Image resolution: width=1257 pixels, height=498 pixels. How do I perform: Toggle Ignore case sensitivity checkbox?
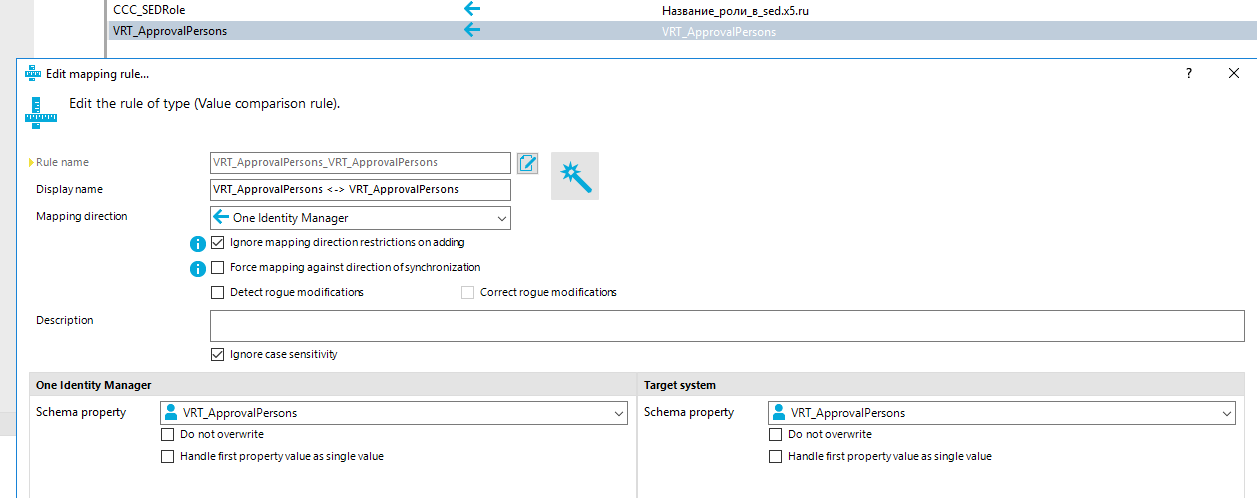pyautogui.click(x=218, y=355)
